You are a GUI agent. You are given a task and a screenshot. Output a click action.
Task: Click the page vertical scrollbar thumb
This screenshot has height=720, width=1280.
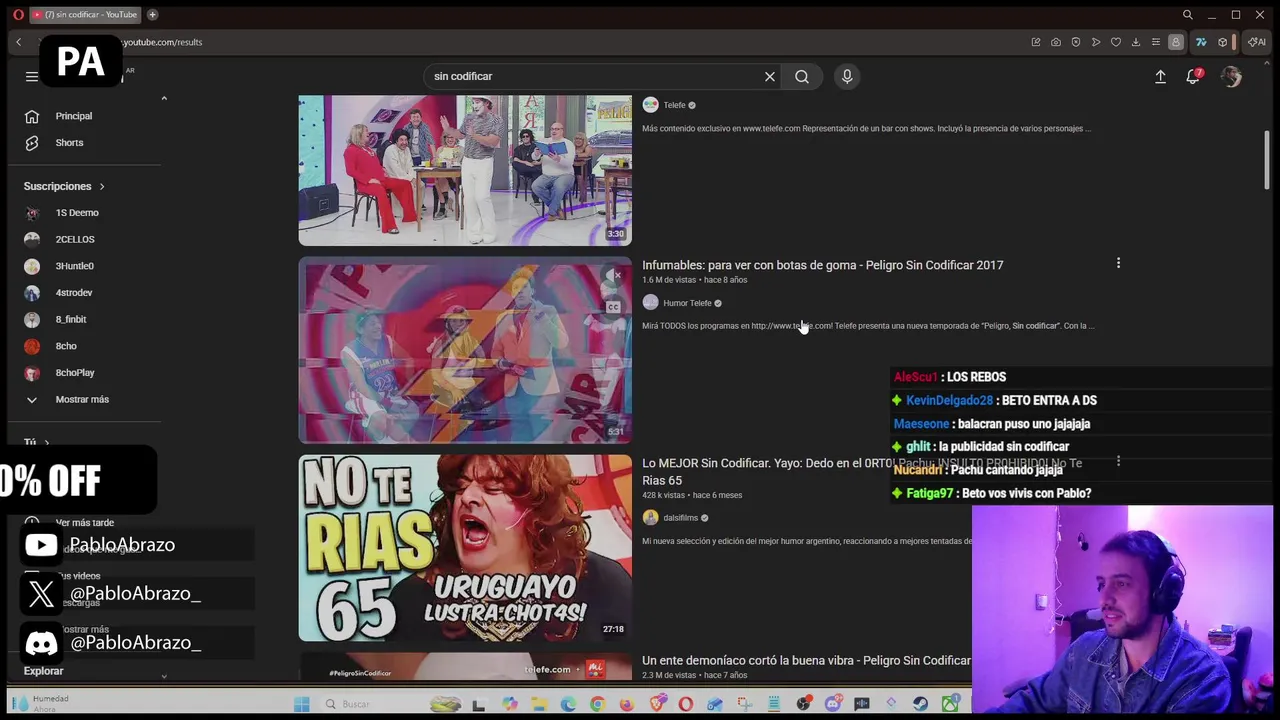(x=1267, y=158)
